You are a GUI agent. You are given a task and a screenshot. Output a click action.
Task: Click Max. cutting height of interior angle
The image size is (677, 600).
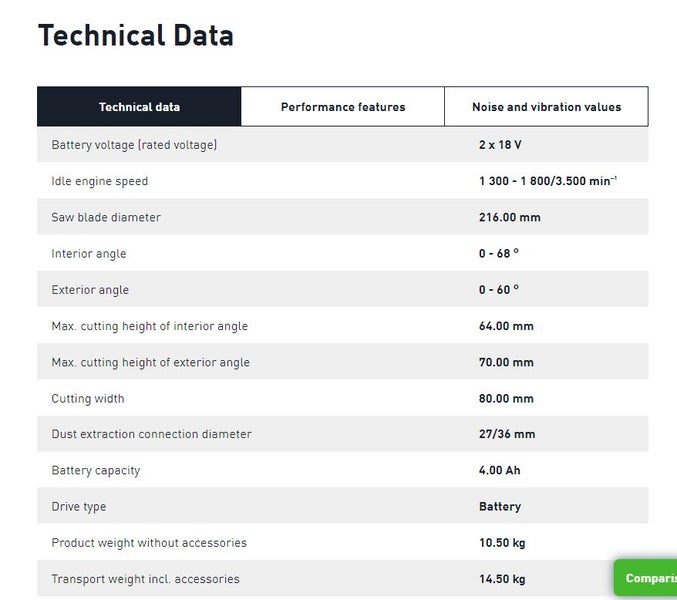(x=149, y=326)
